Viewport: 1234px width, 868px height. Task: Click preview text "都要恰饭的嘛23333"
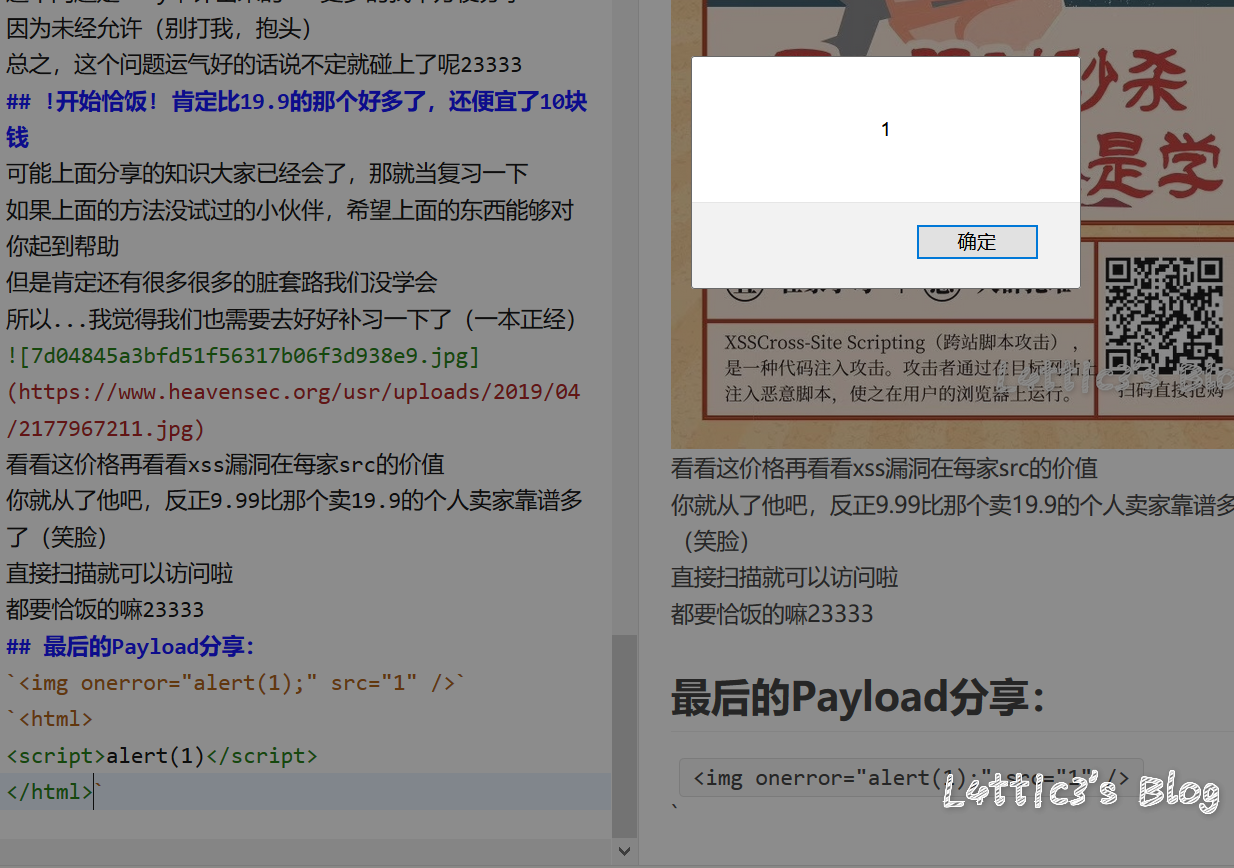pos(772,613)
